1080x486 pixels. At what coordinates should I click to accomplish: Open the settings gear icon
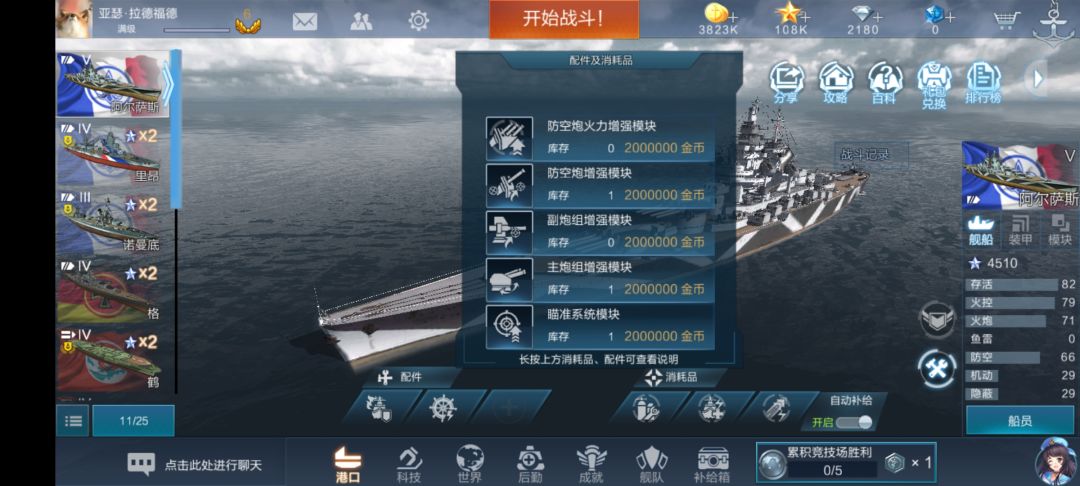418,21
